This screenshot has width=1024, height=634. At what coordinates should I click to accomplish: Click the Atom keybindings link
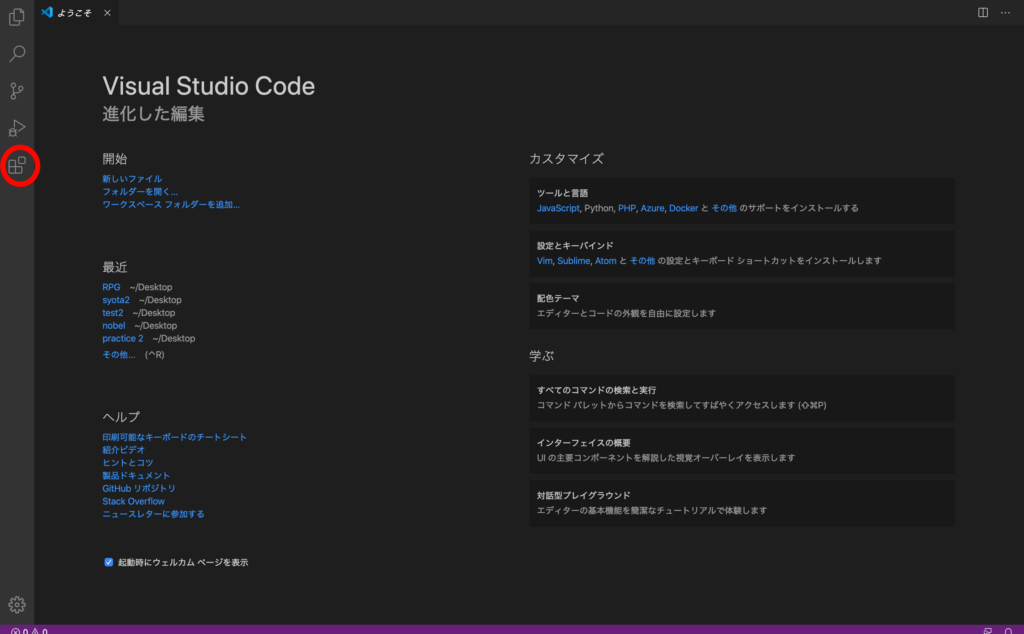click(x=605, y=261)
